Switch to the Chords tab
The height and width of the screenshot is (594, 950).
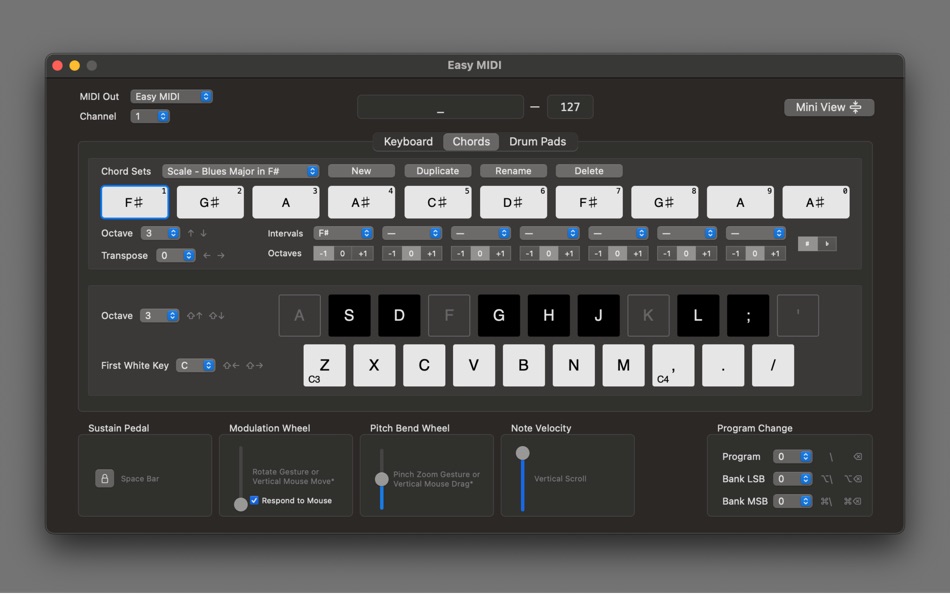[x=471, y=141]
